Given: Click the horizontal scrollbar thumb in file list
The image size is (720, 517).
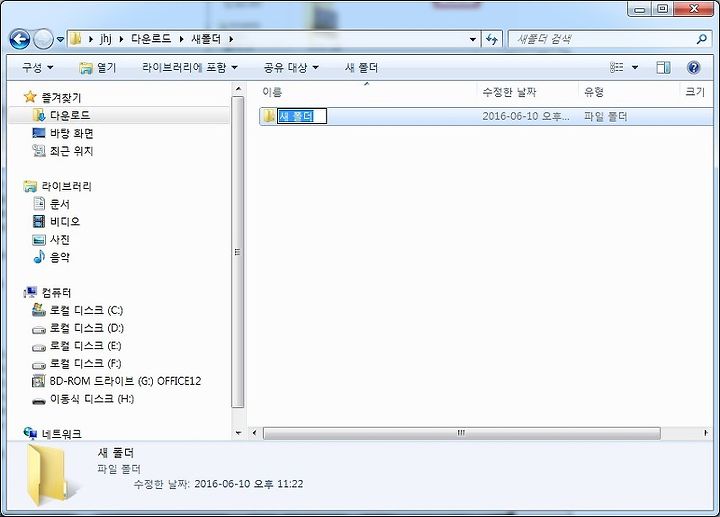Looking at the screenshot, I should [461, 433].
